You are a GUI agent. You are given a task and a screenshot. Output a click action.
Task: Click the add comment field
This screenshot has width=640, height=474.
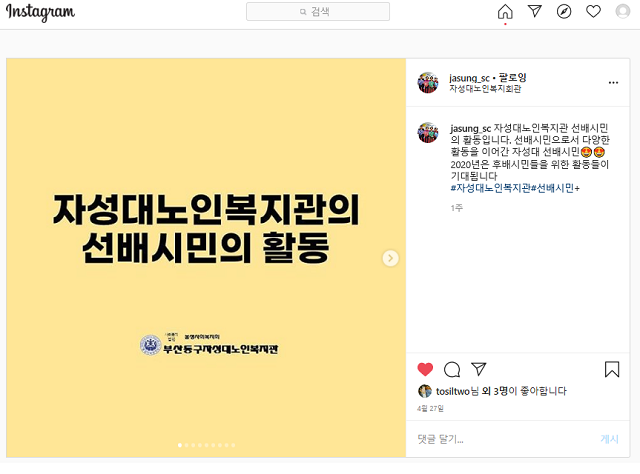click(504, 439)
